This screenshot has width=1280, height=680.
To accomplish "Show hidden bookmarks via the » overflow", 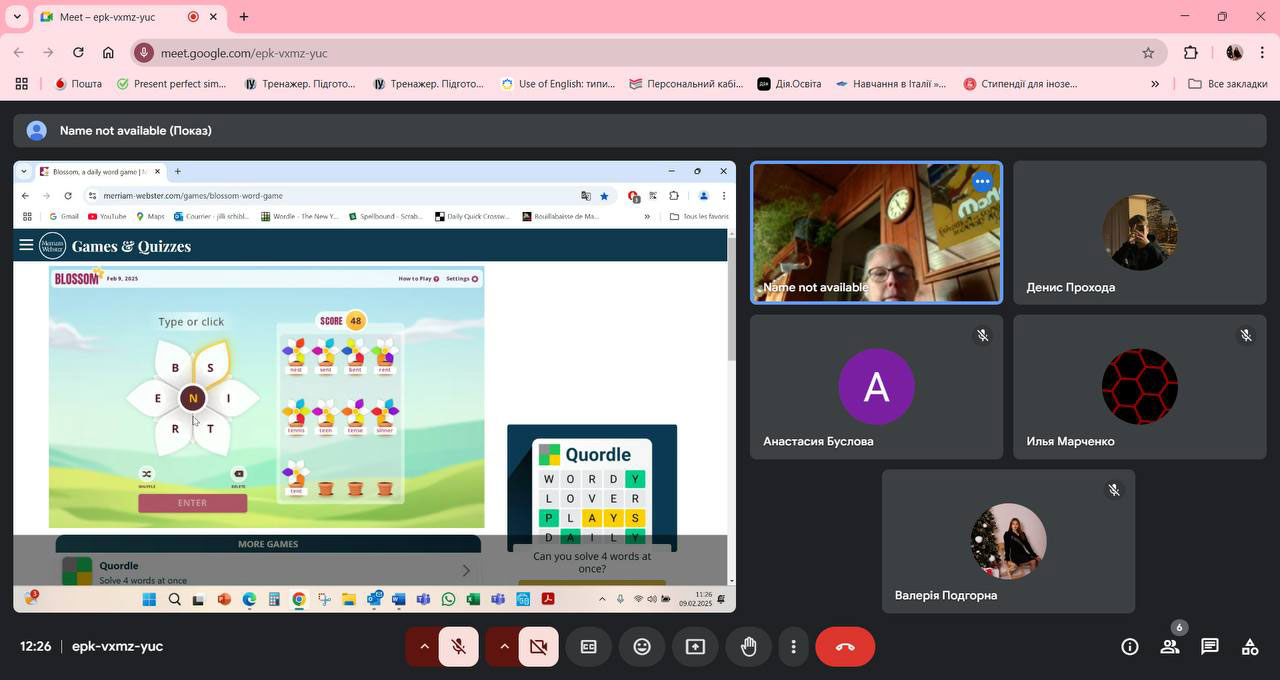I will click(x=1155, y=84).
